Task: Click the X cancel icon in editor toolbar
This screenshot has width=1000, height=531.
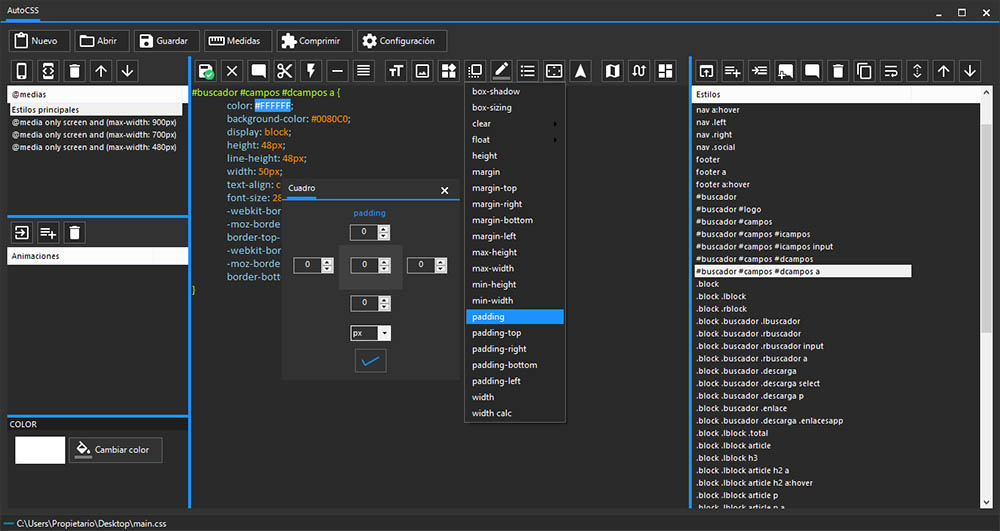Action: tap(232, 71)
